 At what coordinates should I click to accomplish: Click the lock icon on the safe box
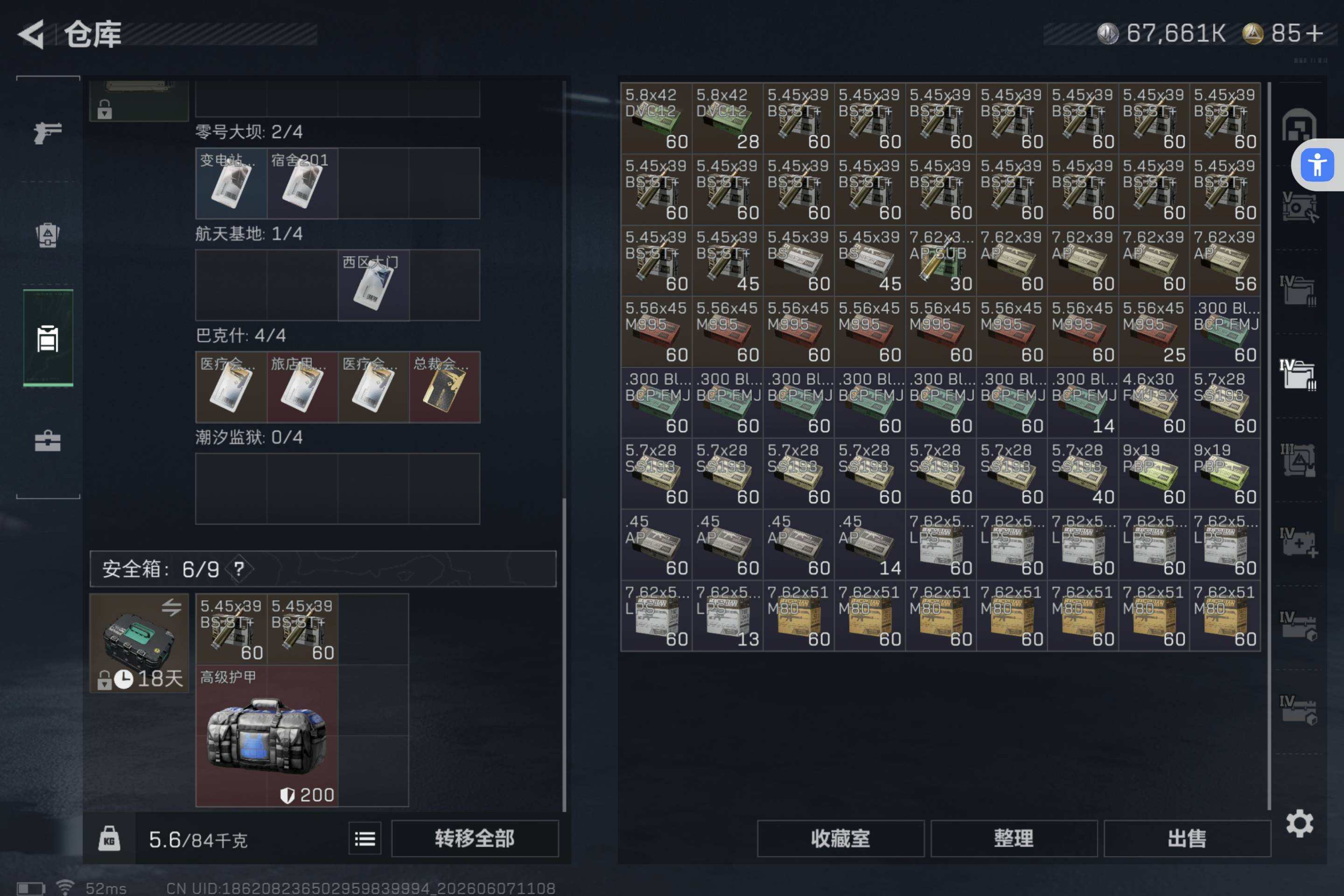(104, 680)
